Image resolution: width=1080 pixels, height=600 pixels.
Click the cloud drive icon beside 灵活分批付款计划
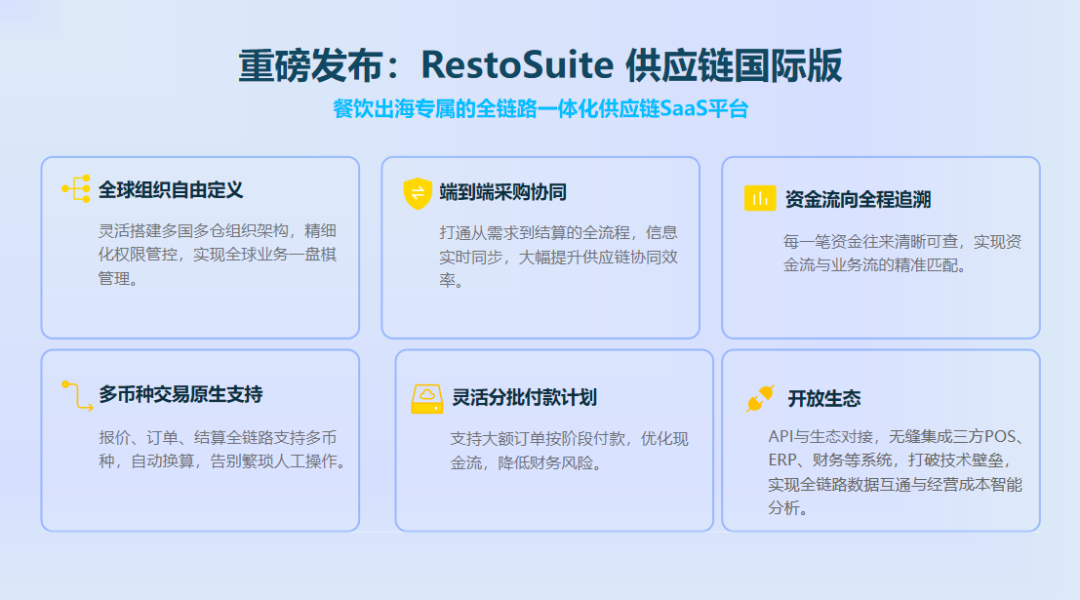427,399
